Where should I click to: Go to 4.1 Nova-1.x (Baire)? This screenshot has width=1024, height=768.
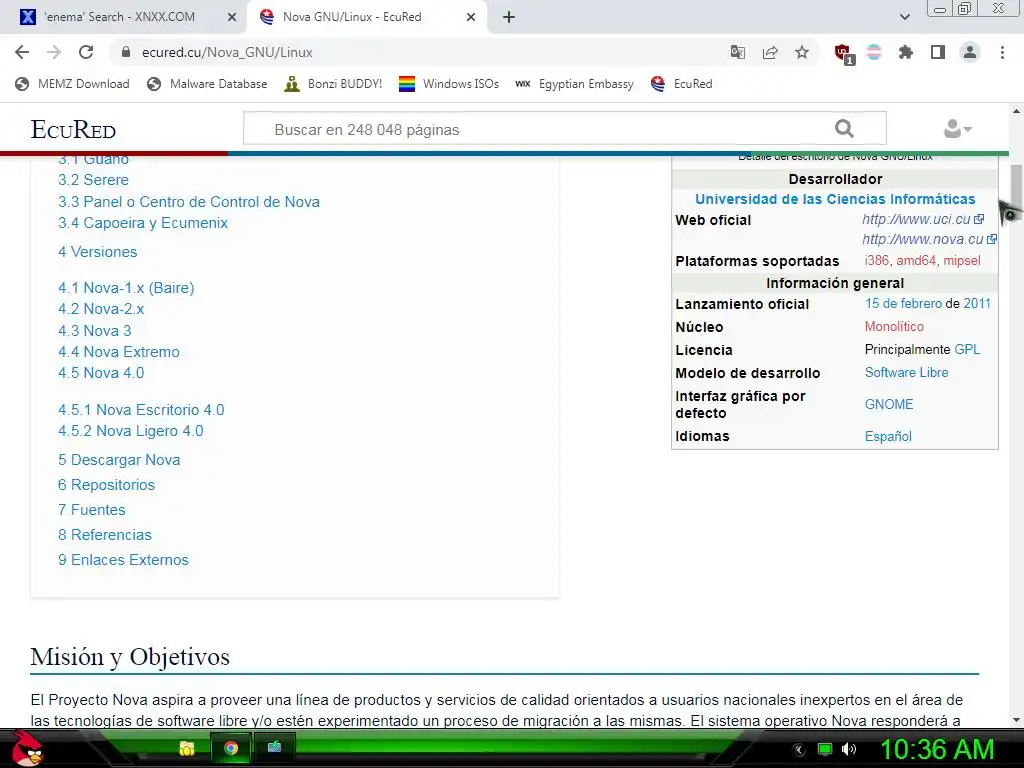point(126,287)
